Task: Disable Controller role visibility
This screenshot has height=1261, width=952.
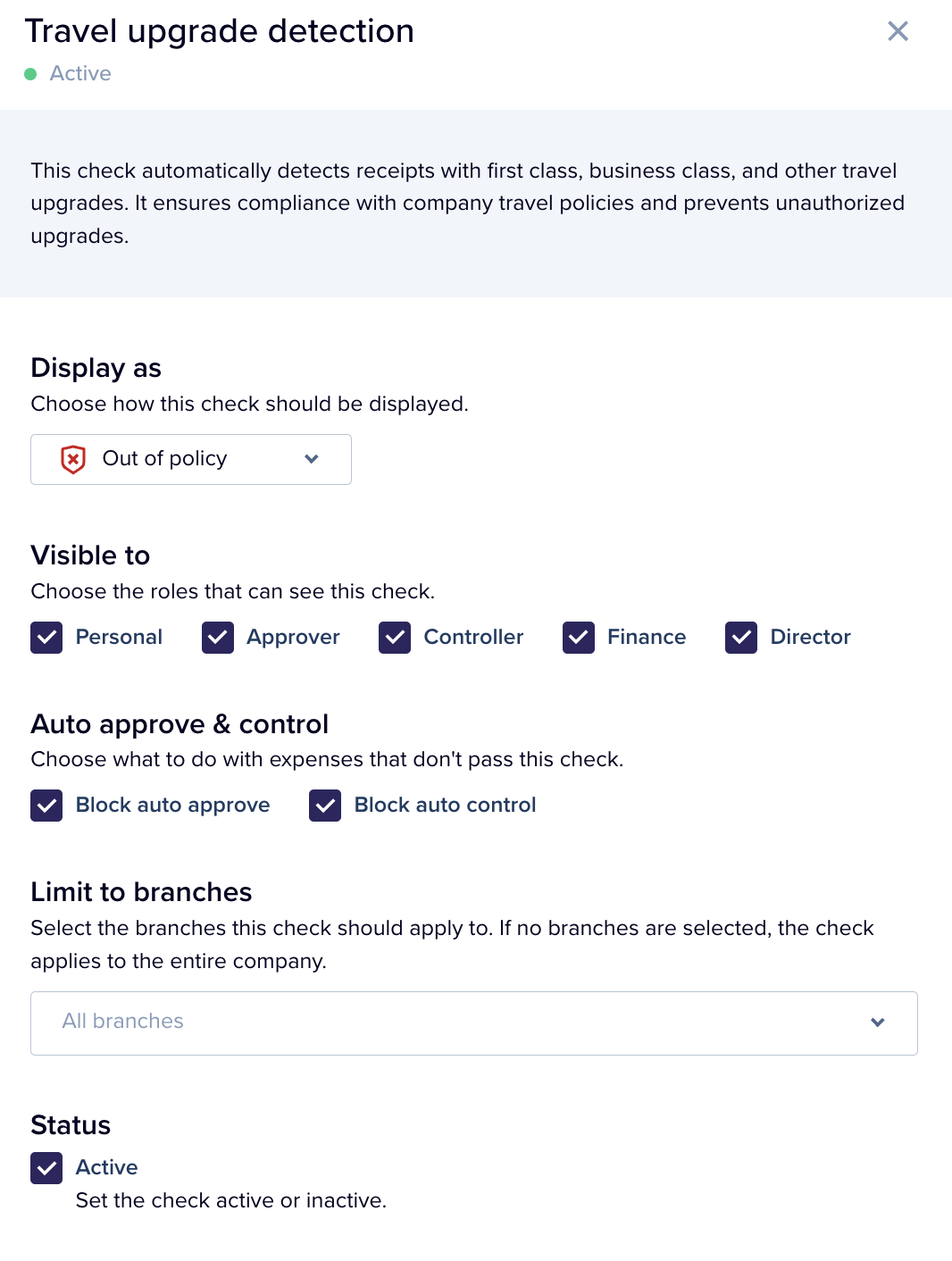Action: (x=394, y=638)
